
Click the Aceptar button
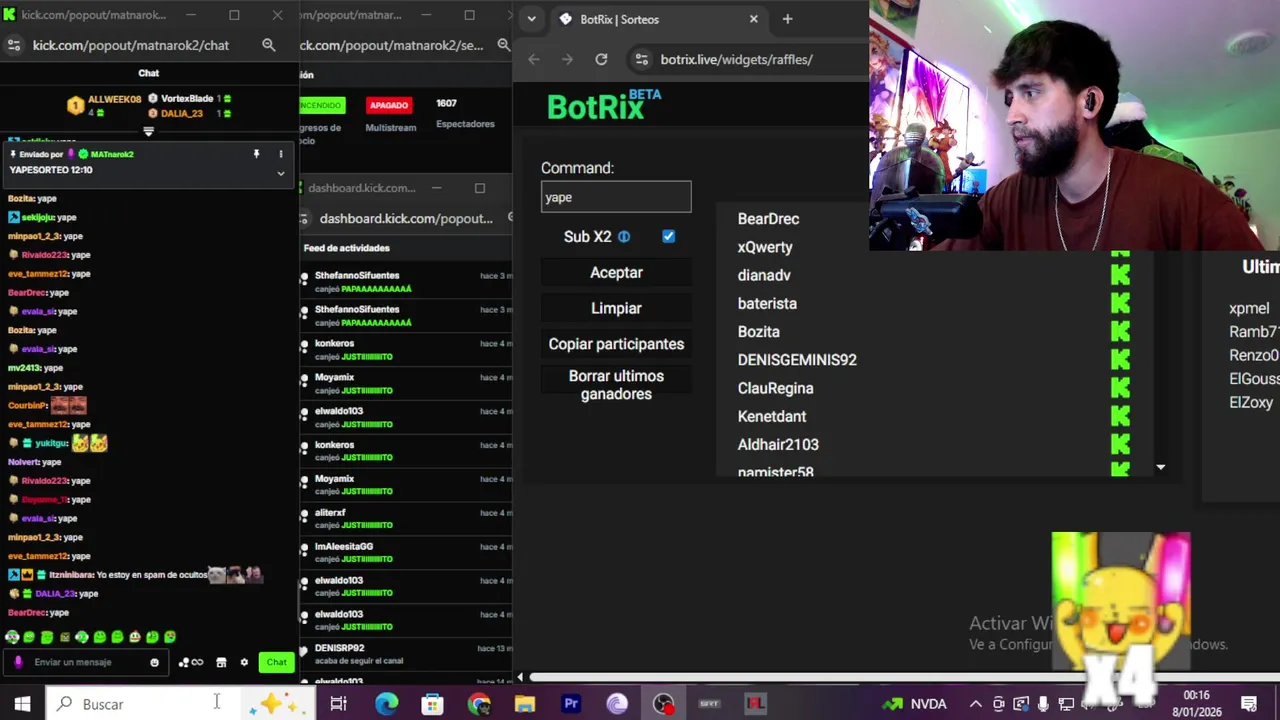click(616, 272)
